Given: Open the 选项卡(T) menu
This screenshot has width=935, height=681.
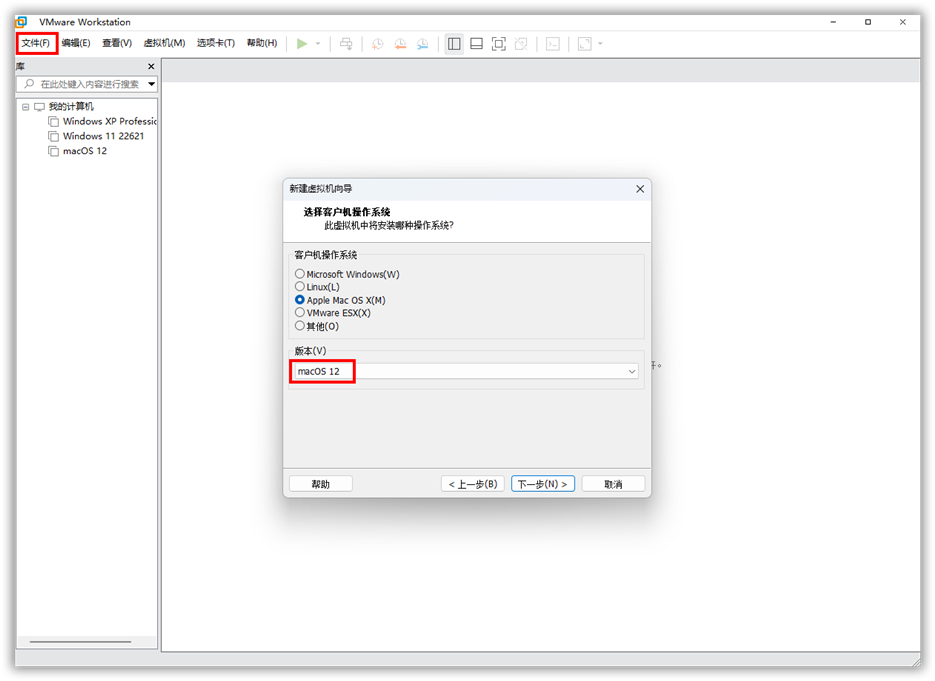Looking at the screenshot, I should pyautogui.click(x=216, y=43).
